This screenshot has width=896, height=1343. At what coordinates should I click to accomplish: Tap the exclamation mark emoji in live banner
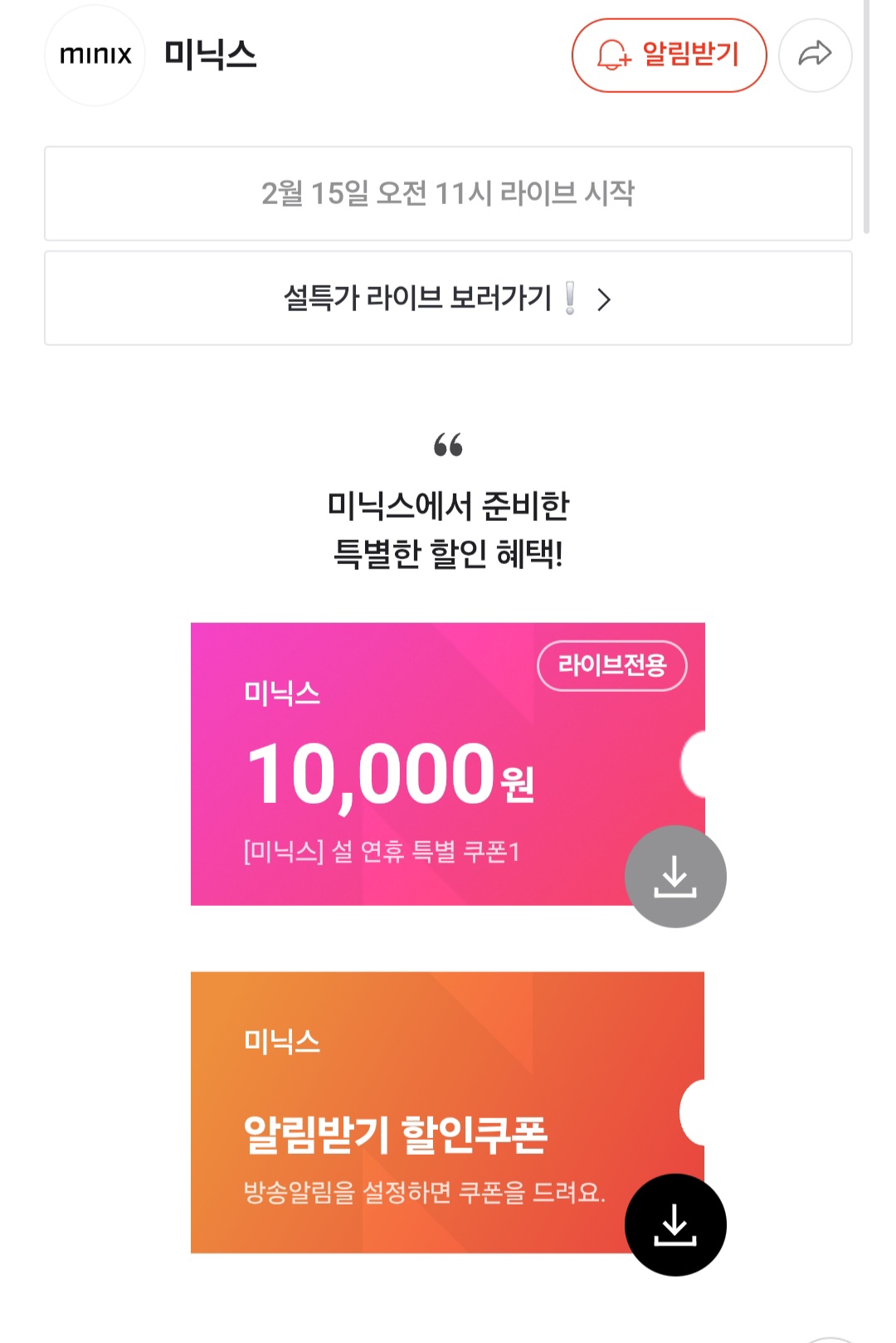[570, 298]
